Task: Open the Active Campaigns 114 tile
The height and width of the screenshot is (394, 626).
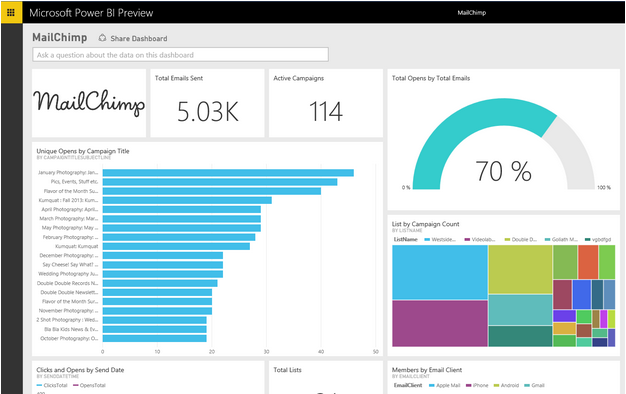Action: click(326, 103)
